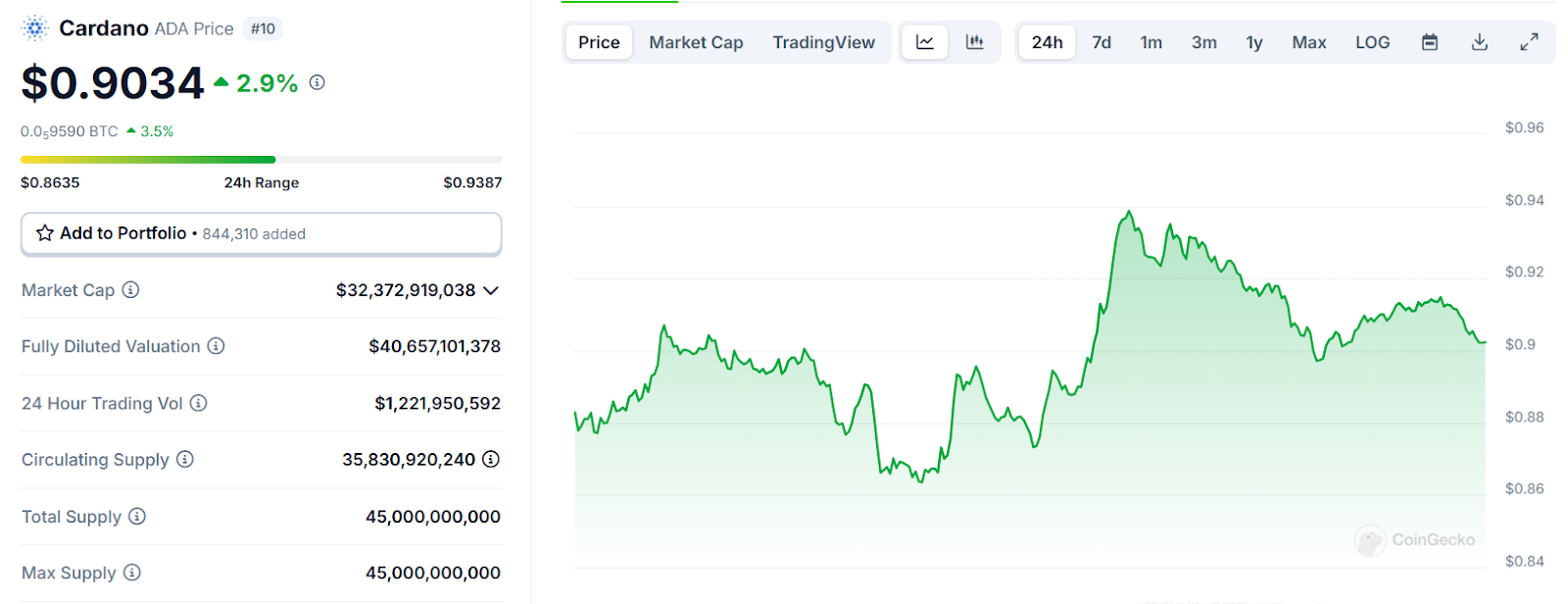The image size is (1568, 604).
Task: Click the 844,310 added text
Action: coord(254,234)
